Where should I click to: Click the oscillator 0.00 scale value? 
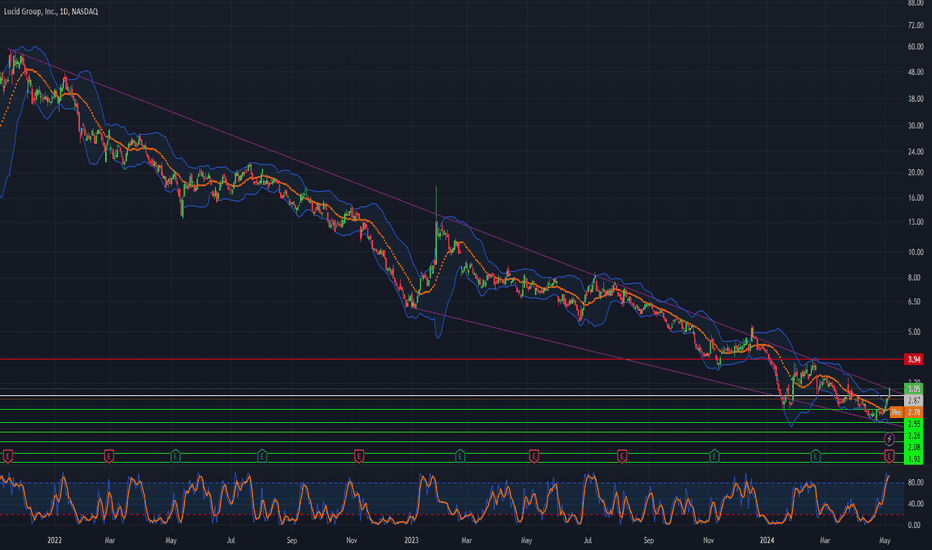click(x=915, y=525)
